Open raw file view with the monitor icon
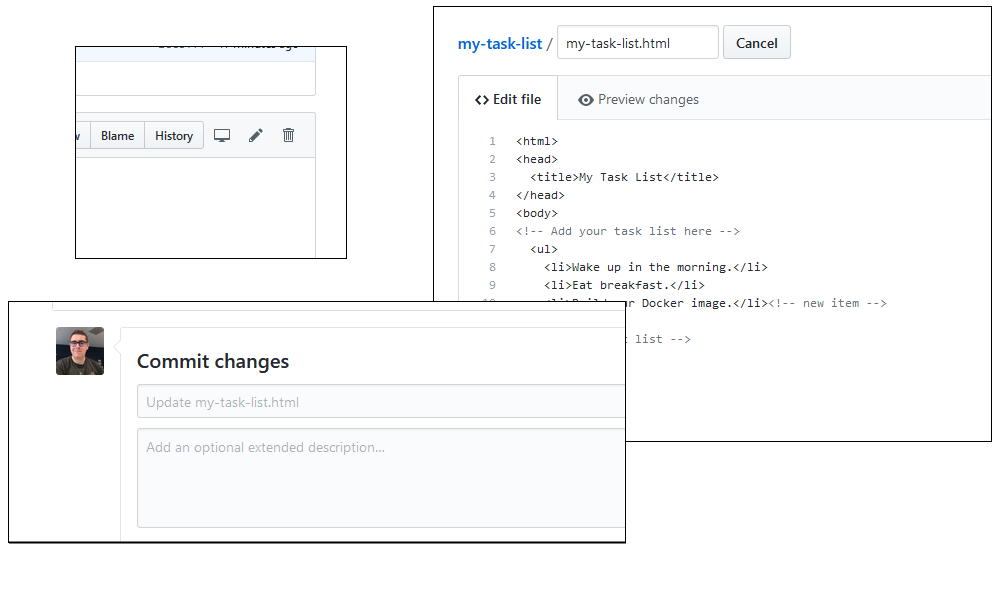 click(221, 135)
